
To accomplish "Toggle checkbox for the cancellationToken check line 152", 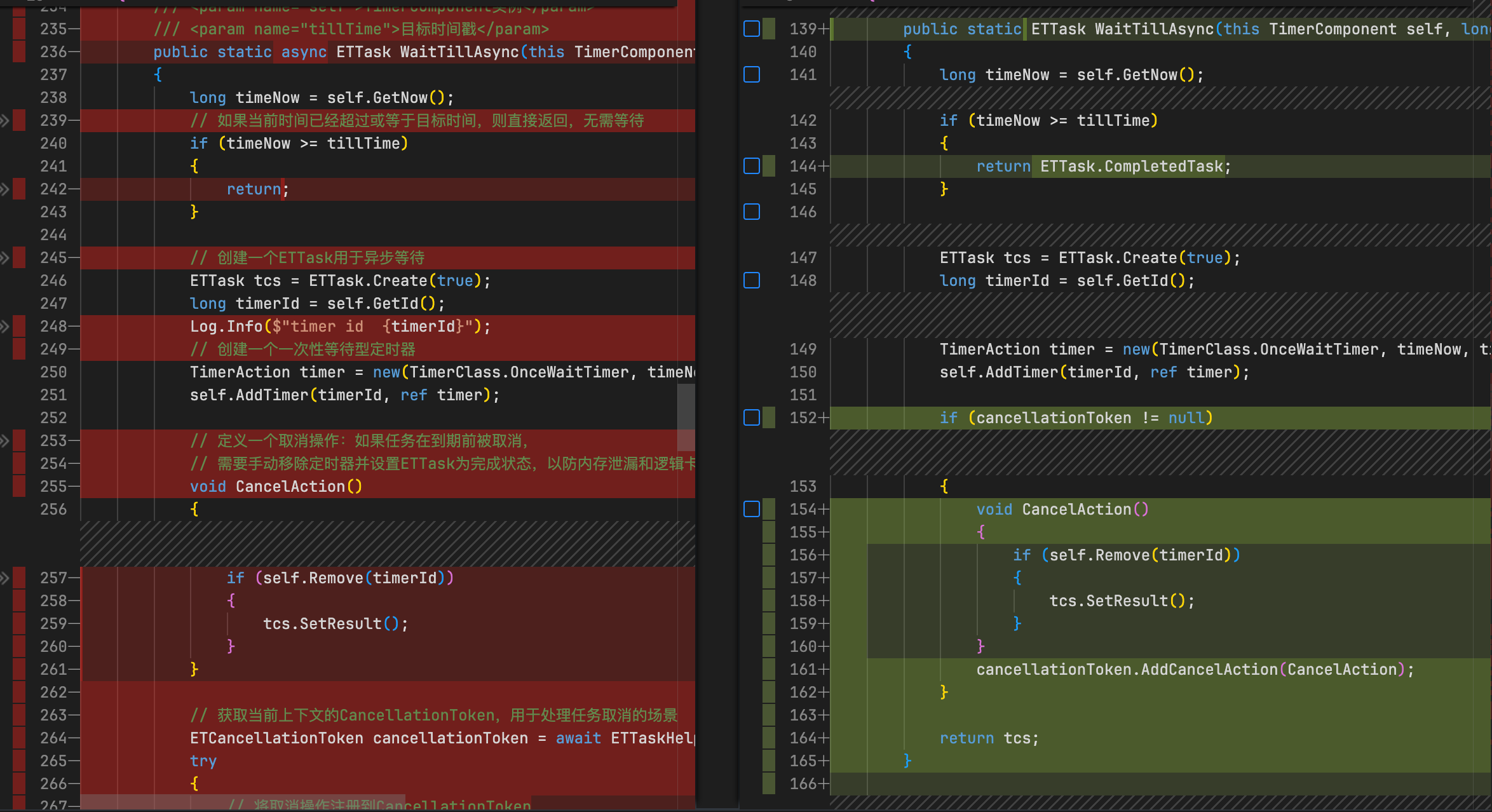I will click(752, 417).
